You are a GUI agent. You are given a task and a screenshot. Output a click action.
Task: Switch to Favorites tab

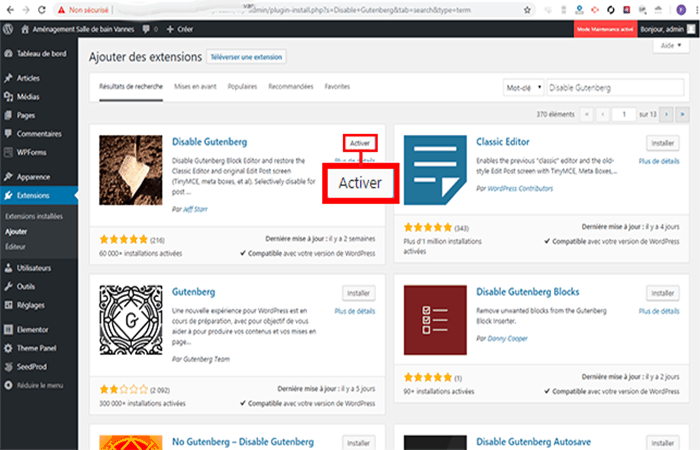(337, 87)
